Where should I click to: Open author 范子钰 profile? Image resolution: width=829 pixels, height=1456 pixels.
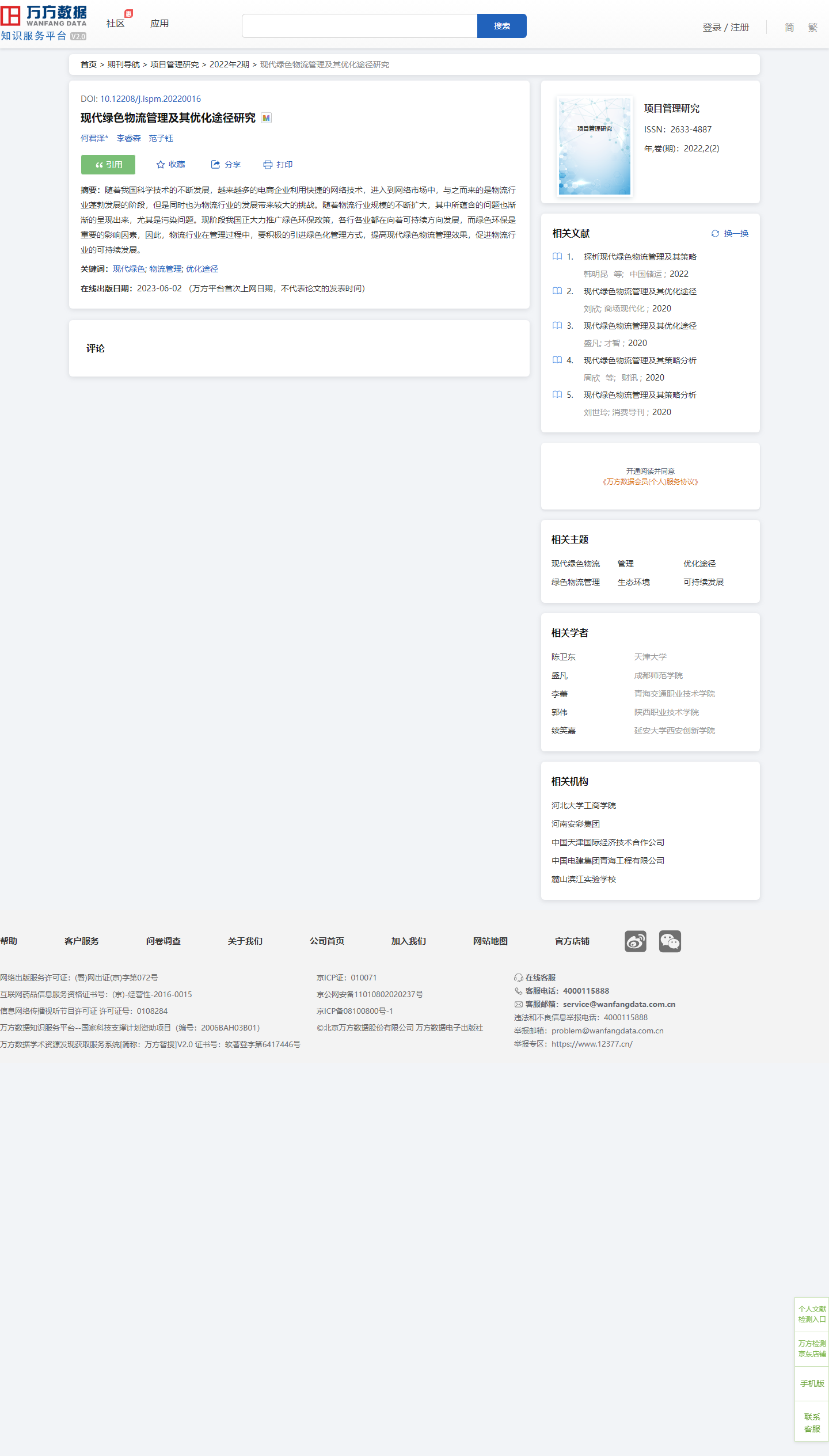click(x=161, y=138)
